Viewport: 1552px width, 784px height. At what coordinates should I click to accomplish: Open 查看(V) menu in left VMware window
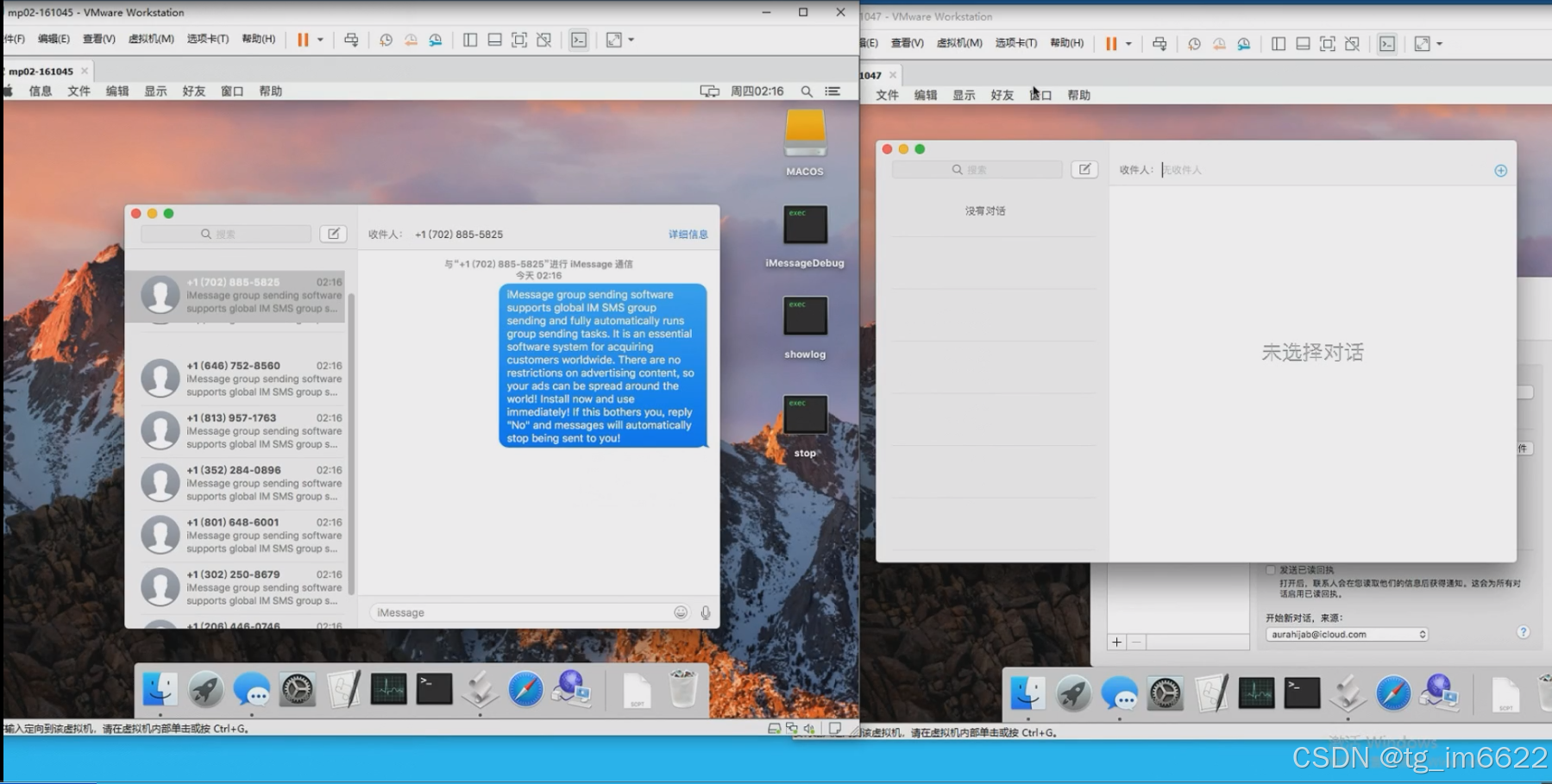tap(99, 39)
